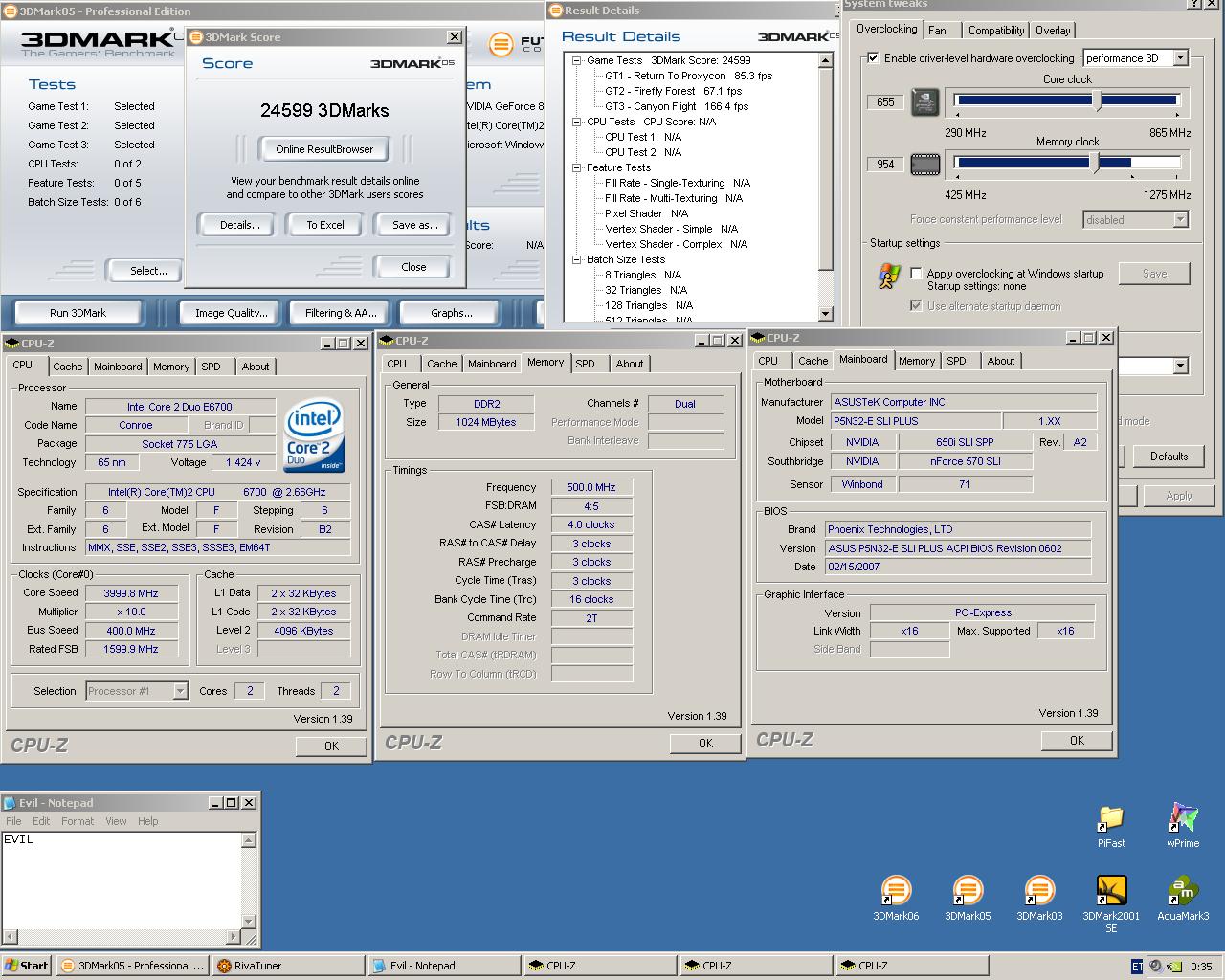Toggle Apply overclocking at Windows startup

pyautogui.click(x=916, y=274)
